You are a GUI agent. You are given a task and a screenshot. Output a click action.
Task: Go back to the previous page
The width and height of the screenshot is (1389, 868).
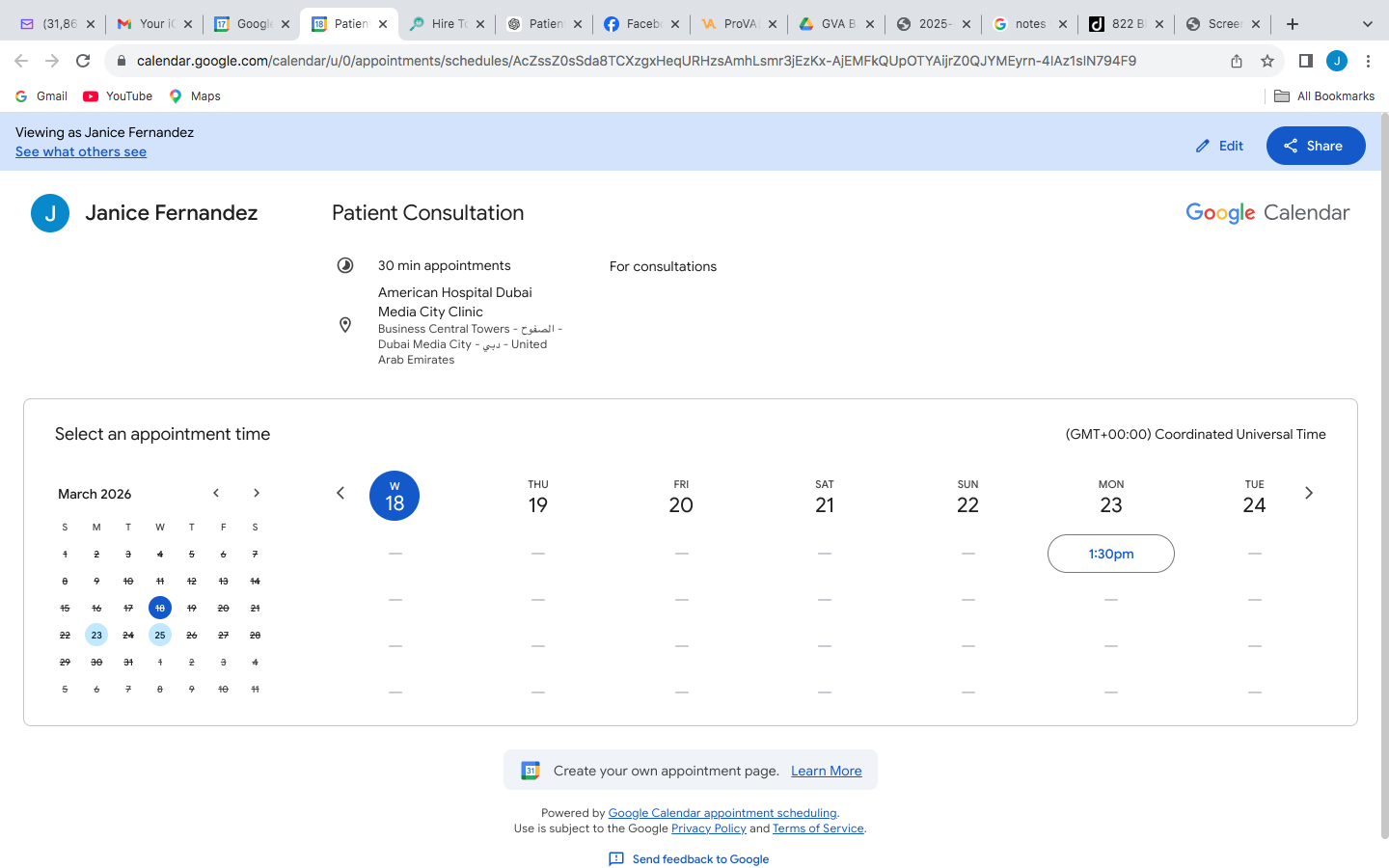coord(21,61)
